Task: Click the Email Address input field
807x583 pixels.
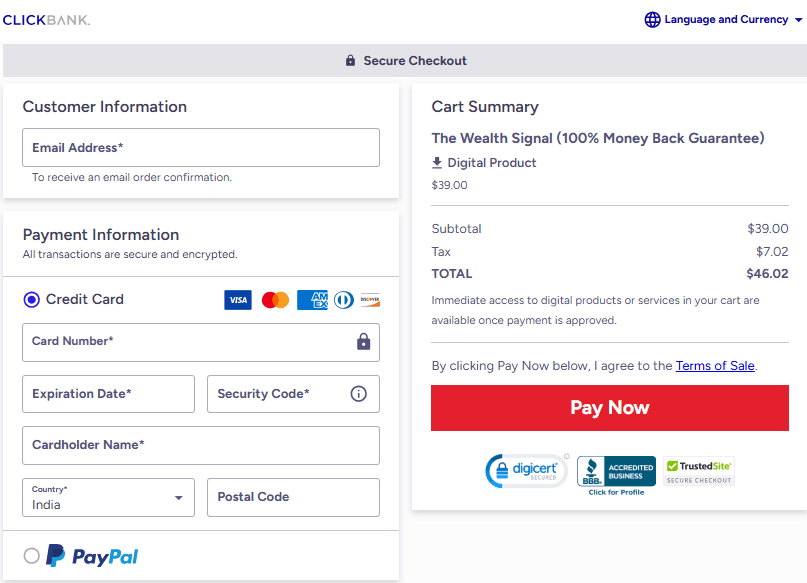Action: 201,147
